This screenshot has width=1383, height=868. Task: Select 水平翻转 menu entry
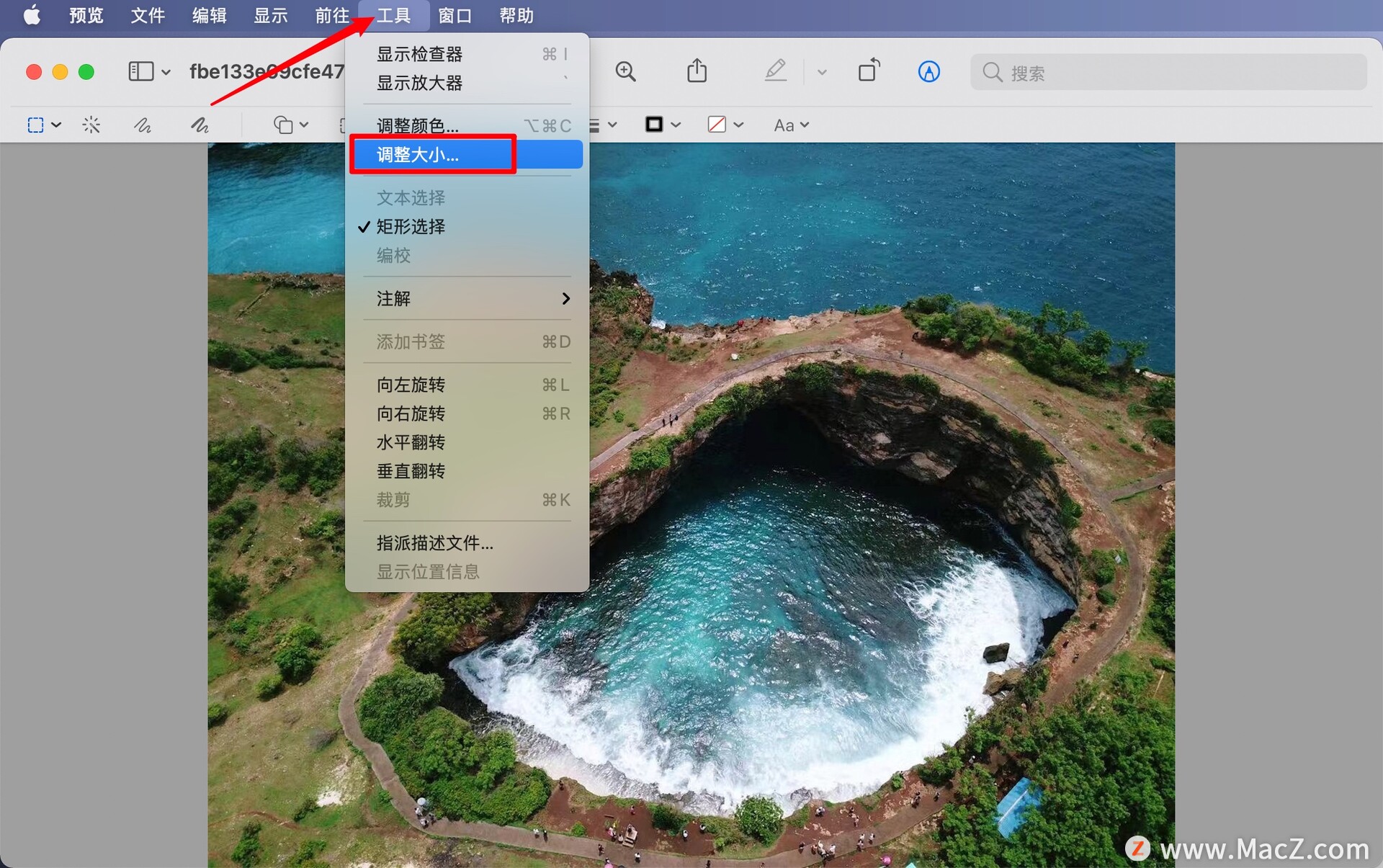click(467, 442)
